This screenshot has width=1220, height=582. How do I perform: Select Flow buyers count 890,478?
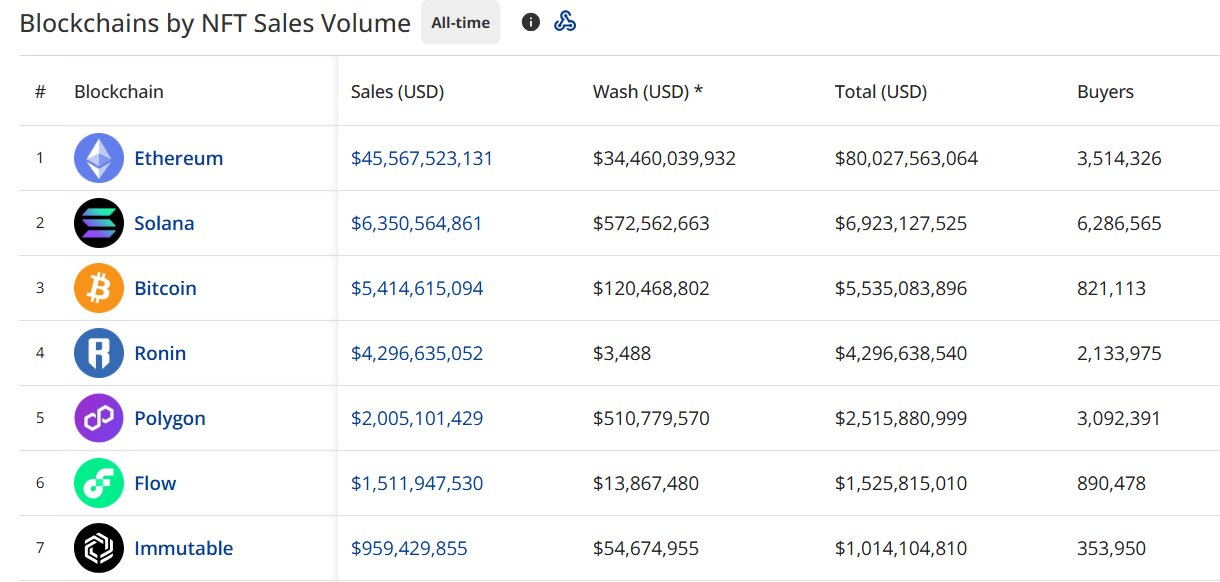click(1111, 483)
